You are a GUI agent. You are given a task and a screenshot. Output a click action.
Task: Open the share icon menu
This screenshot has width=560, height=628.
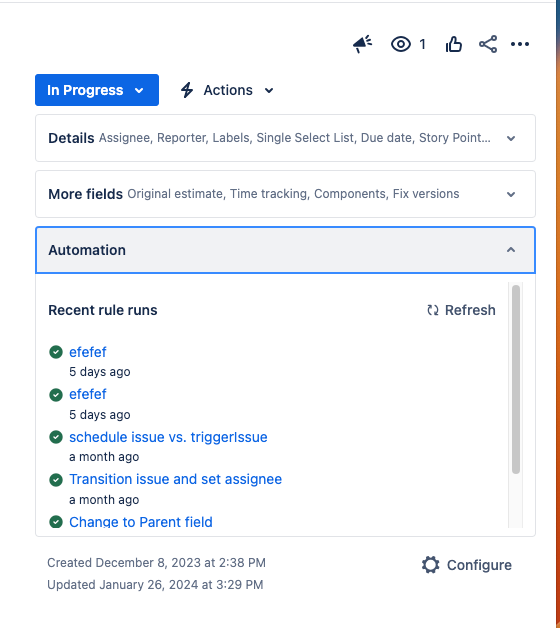pos(488,44)
